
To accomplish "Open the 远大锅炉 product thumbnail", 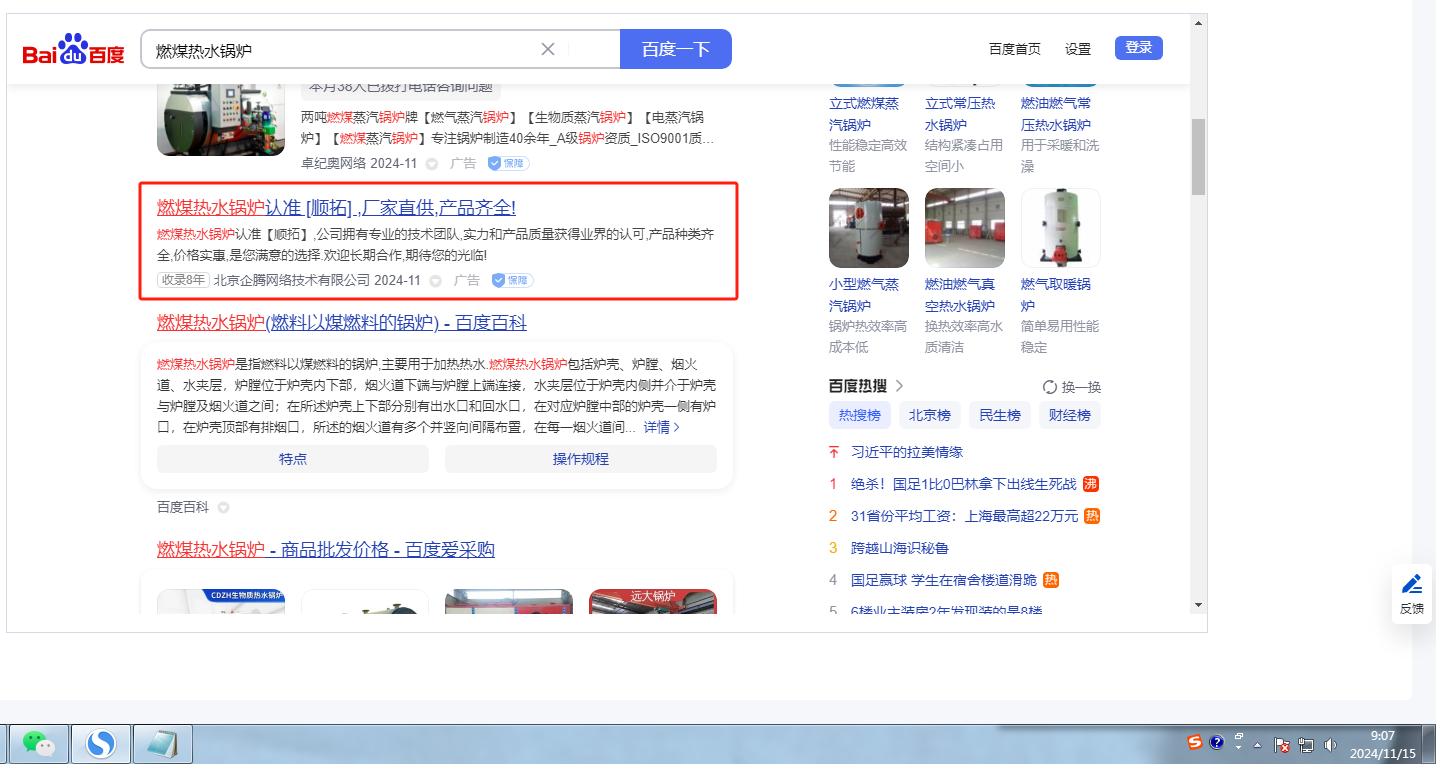I will [653, 600].
